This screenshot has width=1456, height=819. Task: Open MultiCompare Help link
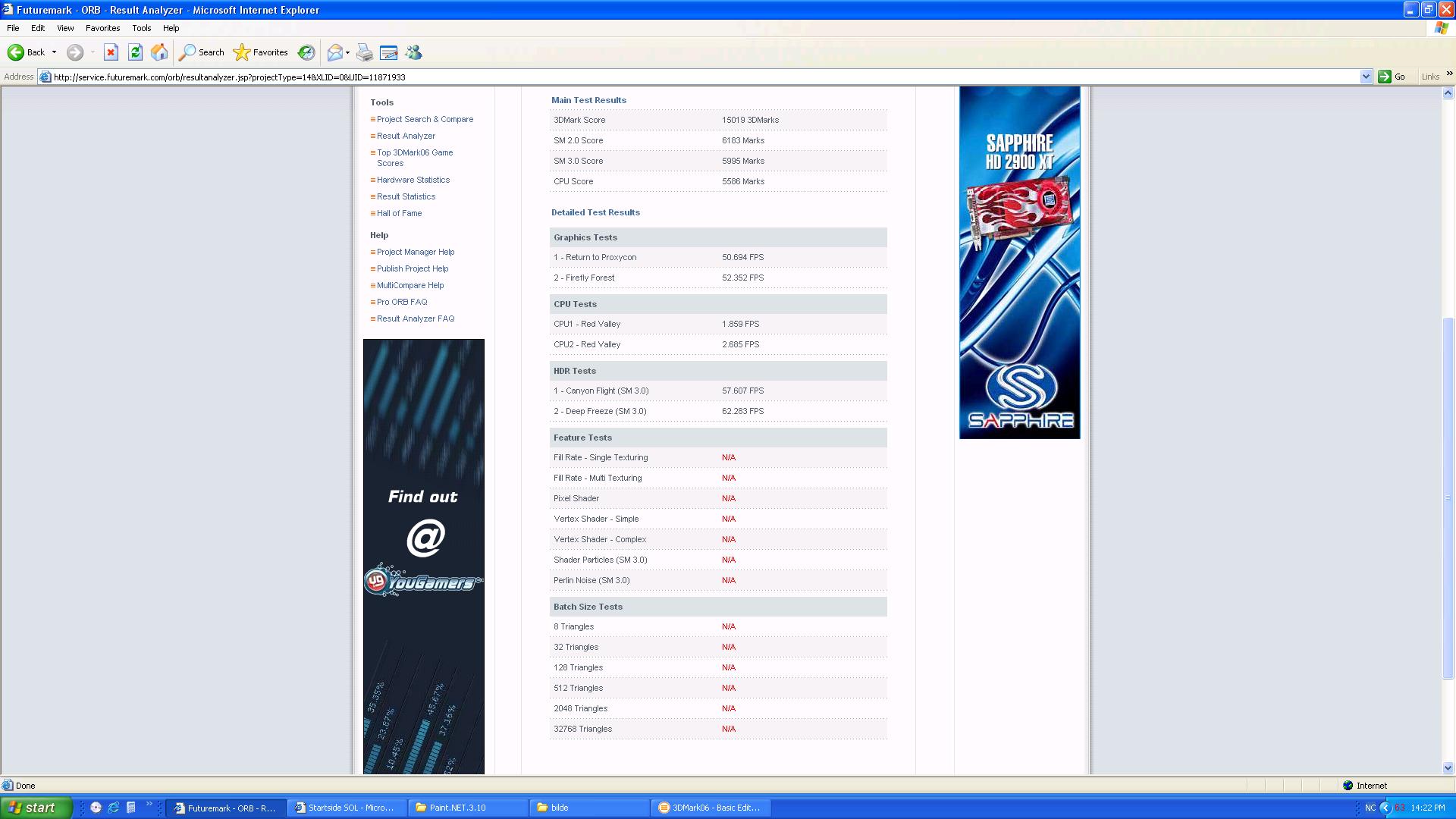click(410, 285)
